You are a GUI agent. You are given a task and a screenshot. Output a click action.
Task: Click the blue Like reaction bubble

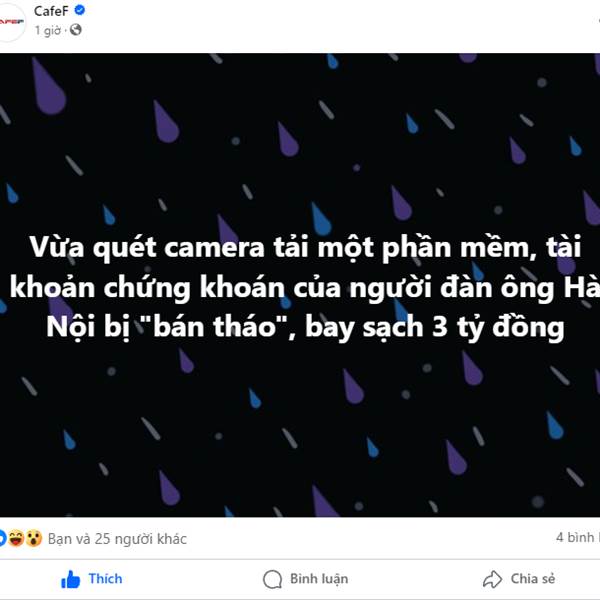(2, 538)
